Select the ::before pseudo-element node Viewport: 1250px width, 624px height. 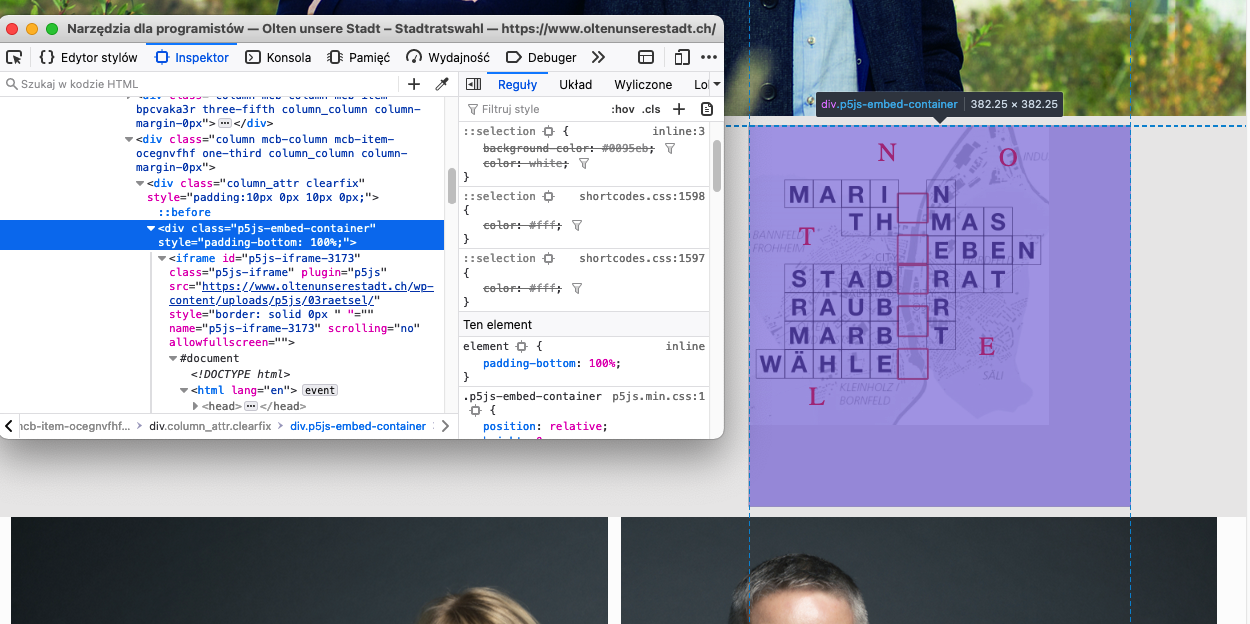click(184, 212)
